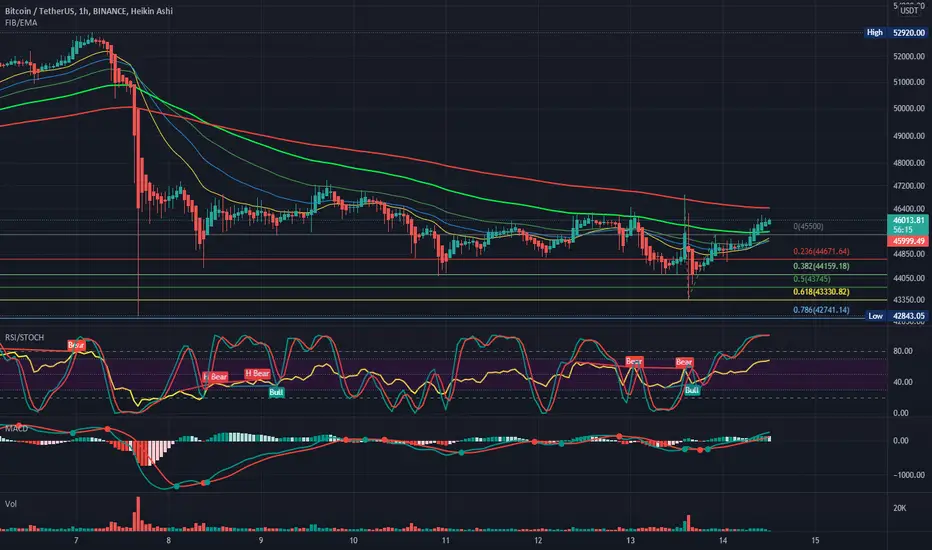This screenshot has height=550, width=932.
Task: Click the USDT currency button
Action: click(x=909, y=10)
